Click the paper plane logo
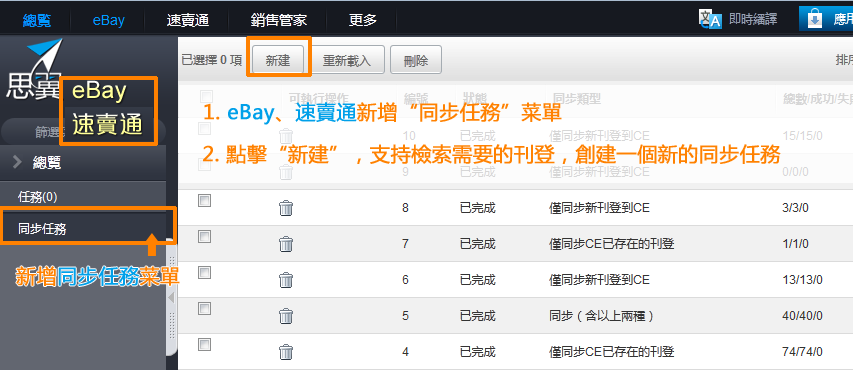The height and width of the screenshot is (370, 853). point(46,53)
